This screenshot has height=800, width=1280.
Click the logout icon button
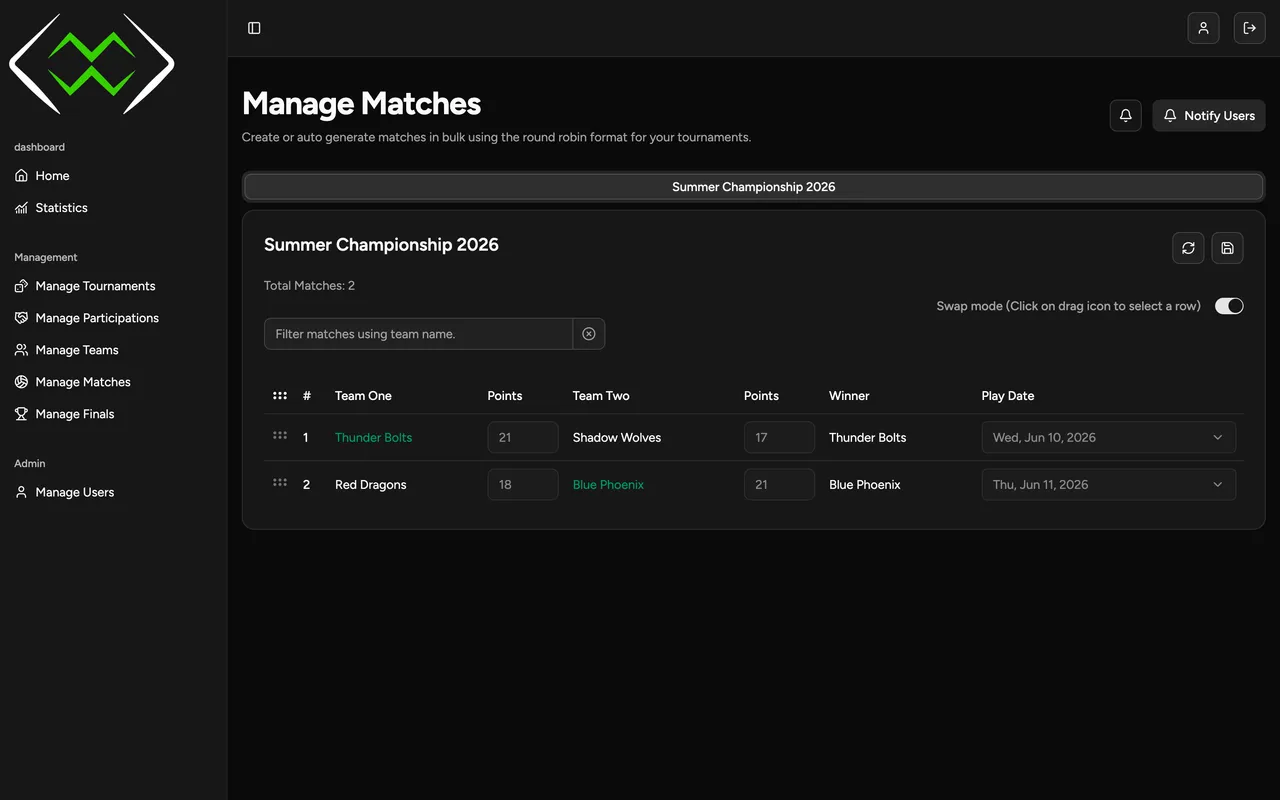1249,28
